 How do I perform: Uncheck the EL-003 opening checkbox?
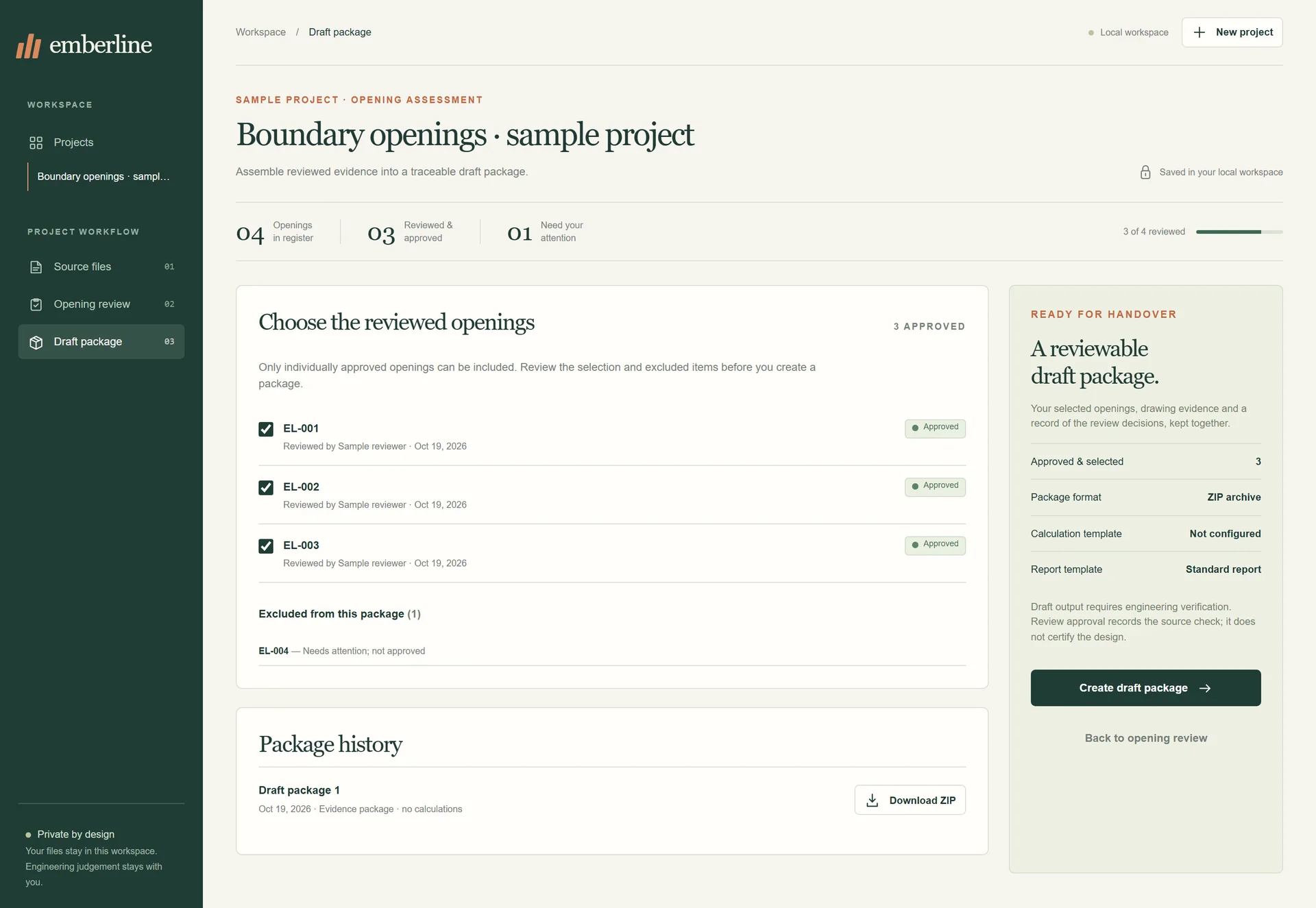click(x=266, y=546)
